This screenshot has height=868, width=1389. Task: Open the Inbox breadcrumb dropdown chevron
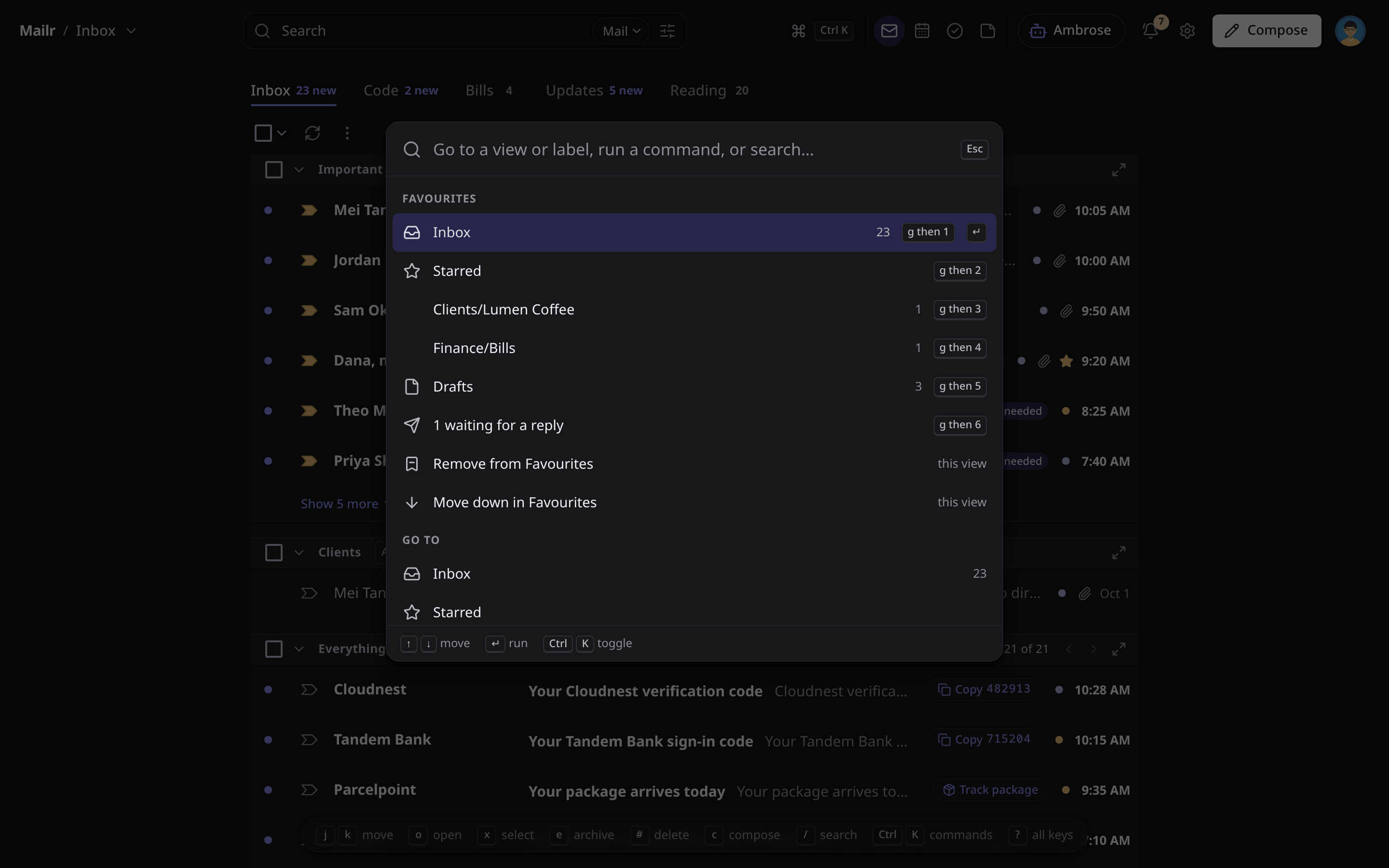131,30
